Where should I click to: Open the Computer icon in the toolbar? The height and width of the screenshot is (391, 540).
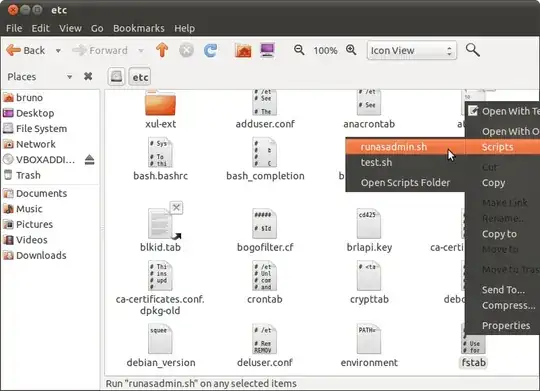pyautogui.click(x=268, y=51)
